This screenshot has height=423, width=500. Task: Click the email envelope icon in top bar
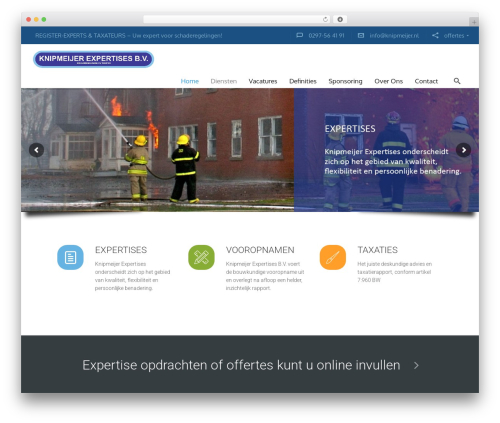(361, 35)
